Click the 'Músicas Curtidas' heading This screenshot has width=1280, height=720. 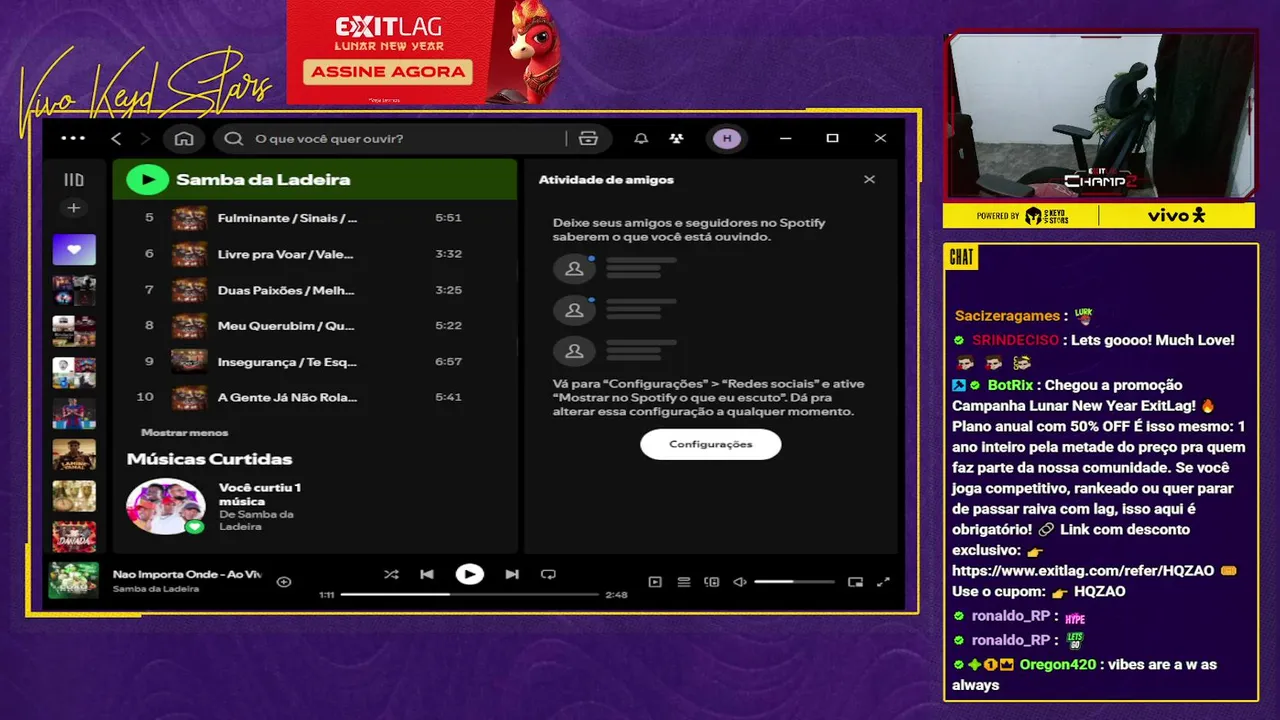209,459
